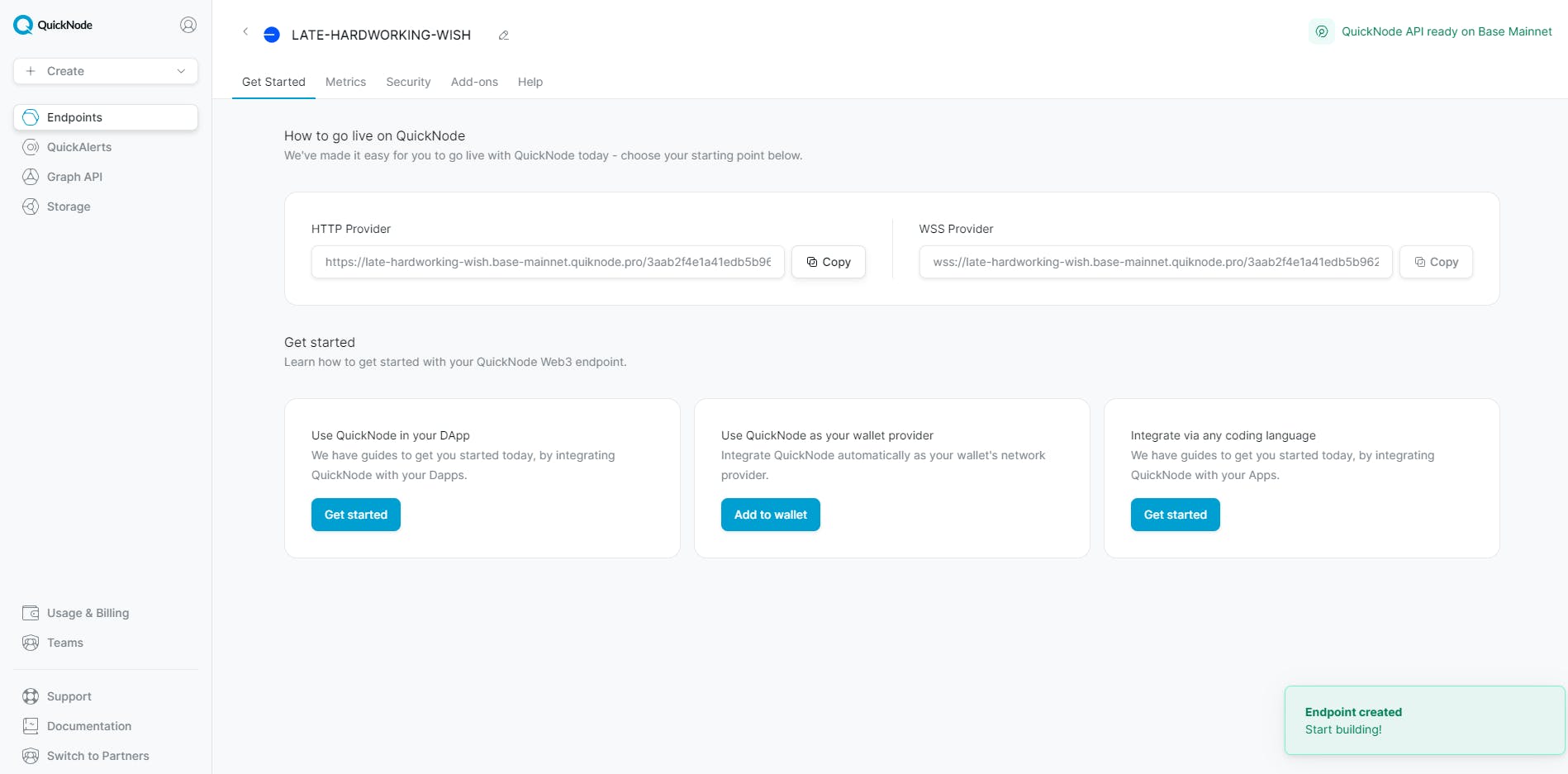Open Endpoints in the sidebar
Screen dimensions: 1568x774
(x=106, y=117)
